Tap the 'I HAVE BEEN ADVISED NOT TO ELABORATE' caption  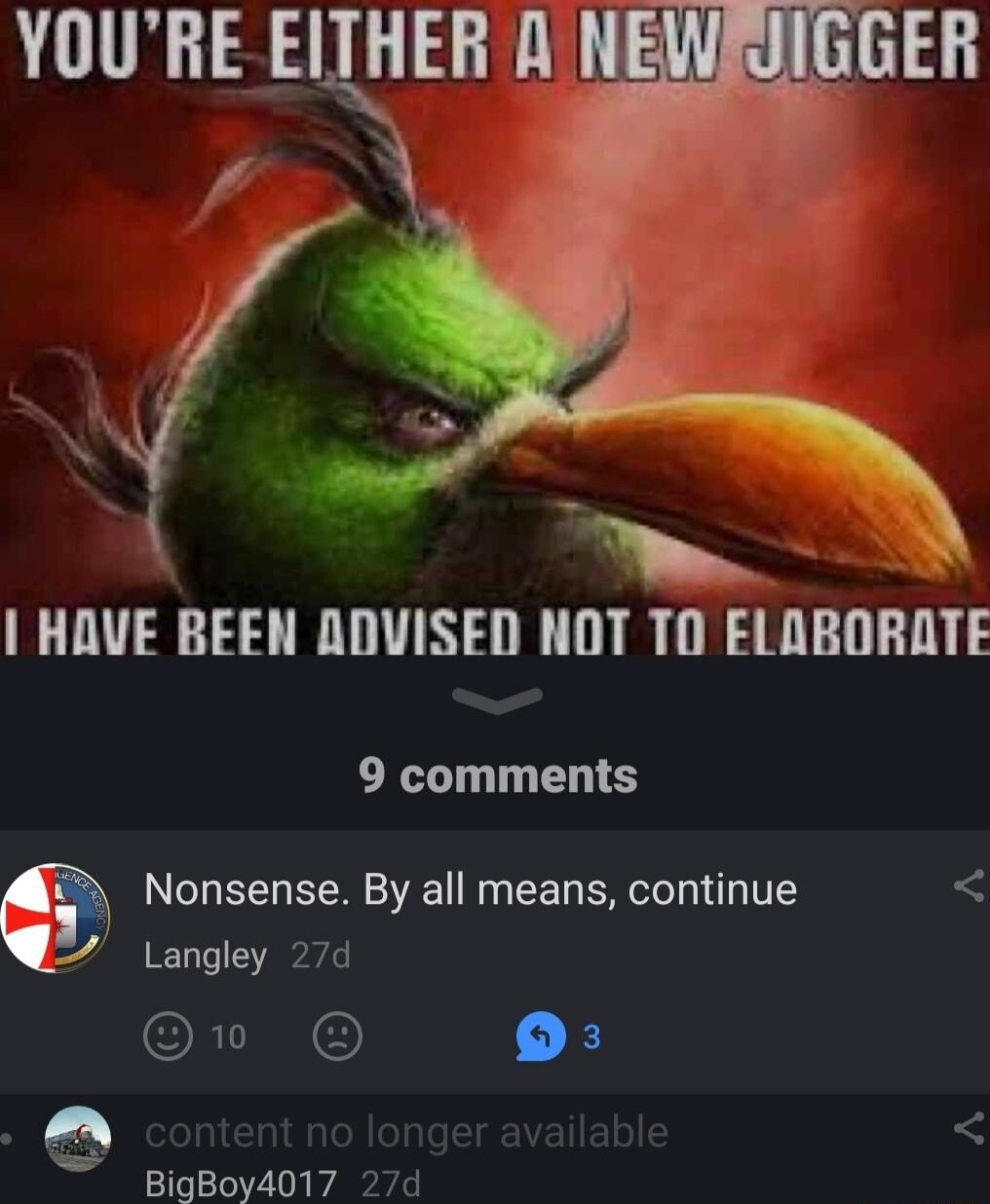[495, 632]
